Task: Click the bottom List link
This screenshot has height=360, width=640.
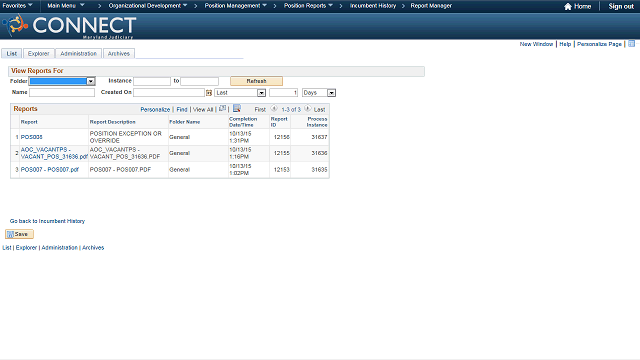Action: point(7,247)
